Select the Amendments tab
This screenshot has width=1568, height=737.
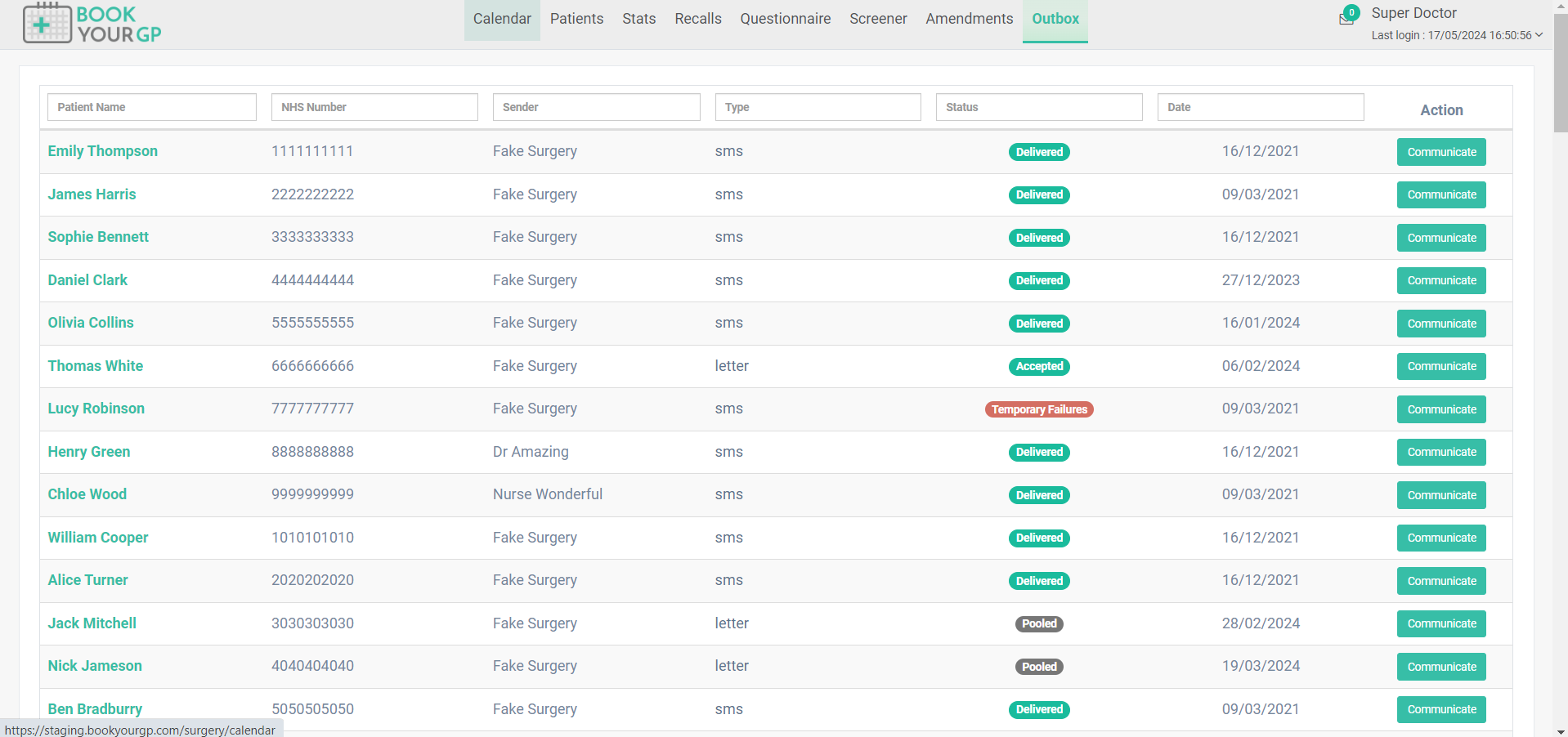(969, 19)
